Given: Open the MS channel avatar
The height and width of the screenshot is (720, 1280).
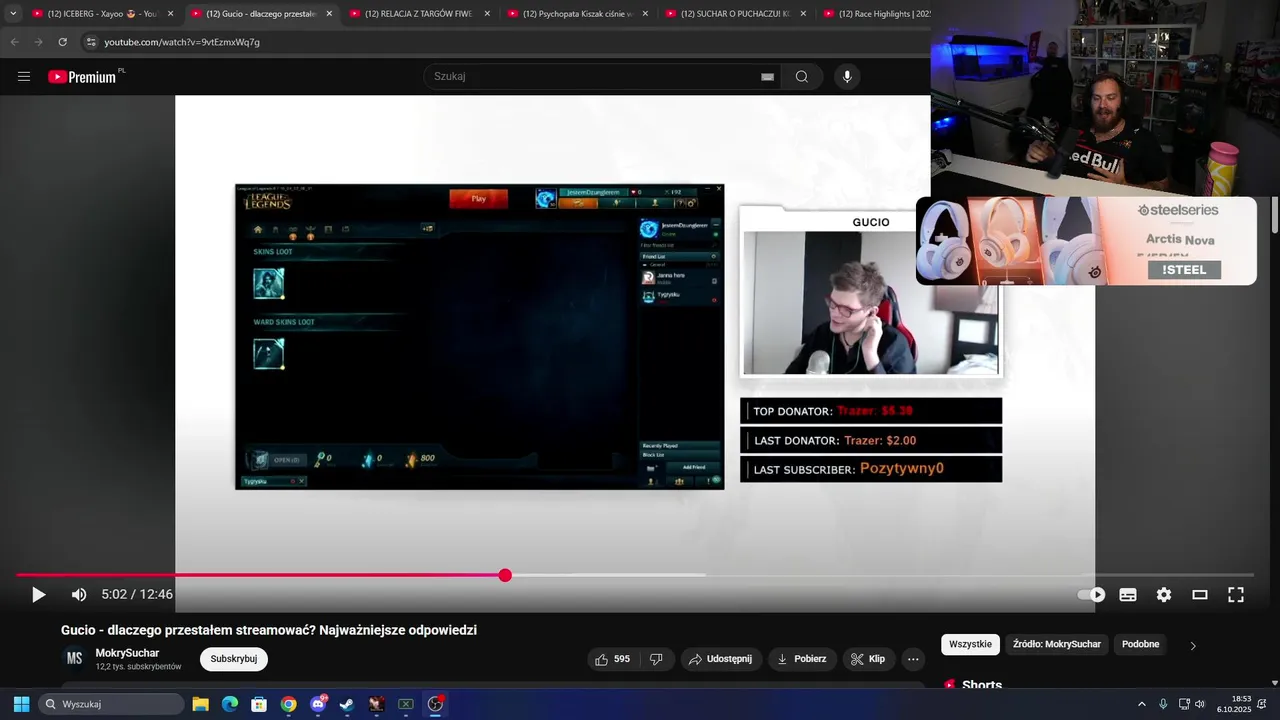Looking at the screenshot, I should pyautogui.click(x=74, y=658).
